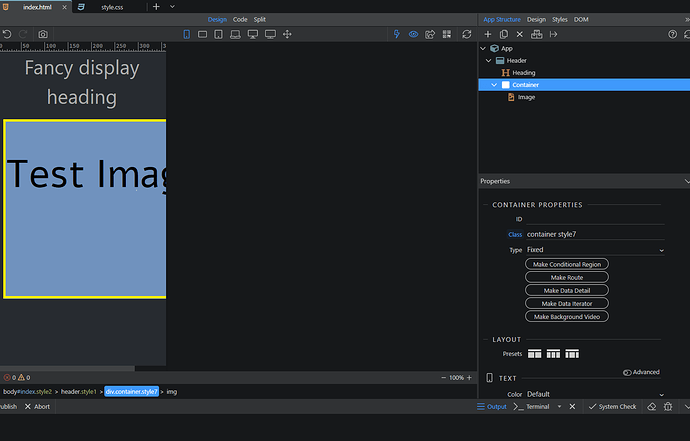Open the App Structure panel tab
Viewport: 690px width, 441px height.
click(x=502, y=19)
